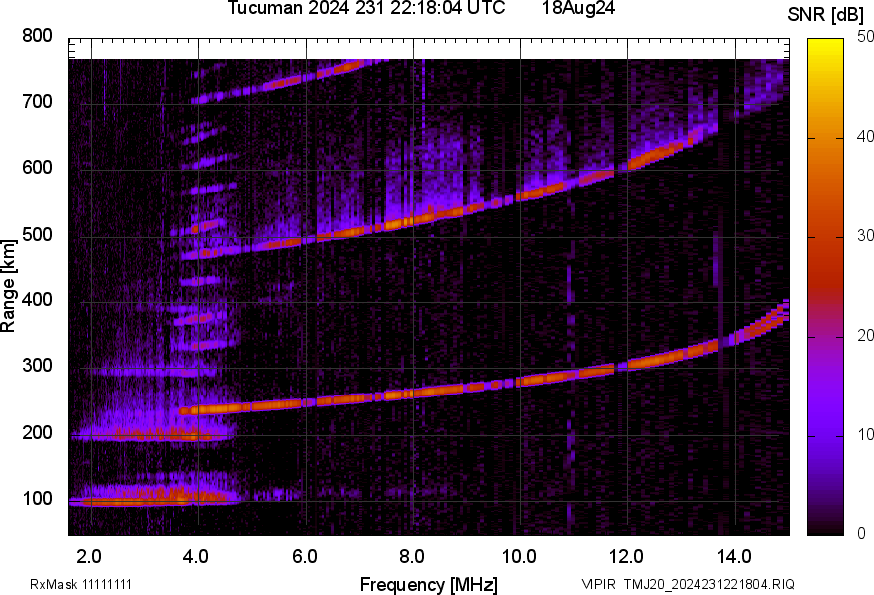Click the '400' range tick label
This screenshot has height=595, width=874.
[37, 300]
